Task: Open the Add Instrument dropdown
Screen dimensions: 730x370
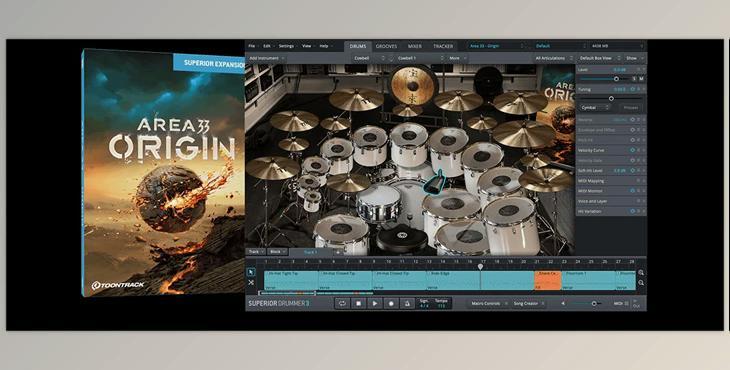Action: point(267,58)
